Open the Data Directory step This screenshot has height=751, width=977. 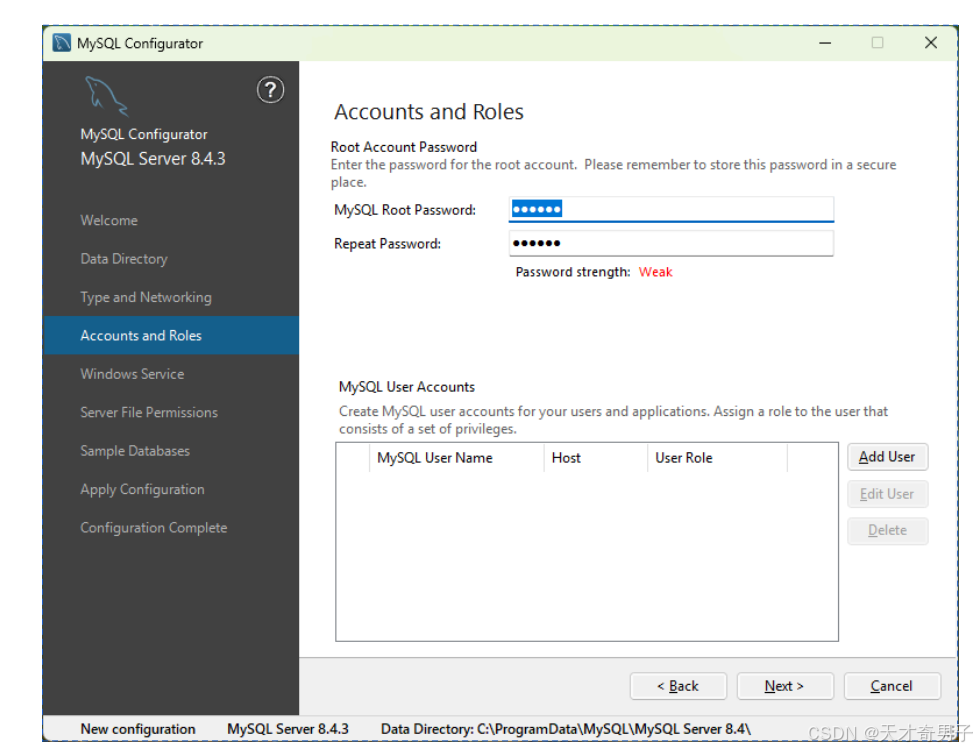coord(124,259)
